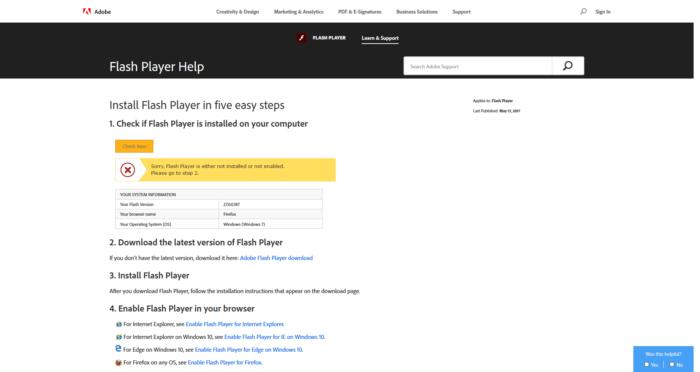Click the icon beside the Internet Explorer row
The image size is (700, 372).
pos(119,324)
